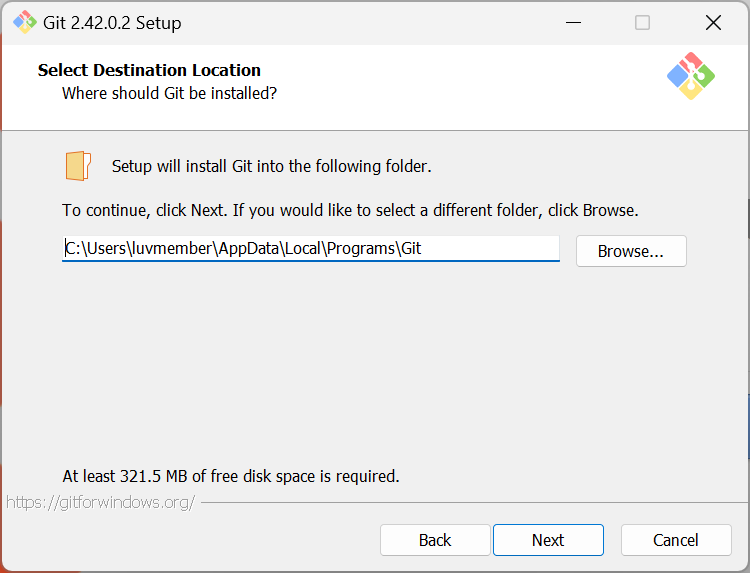Click the Git icon in the title bar
The image size is (750, 573).
[24, 22]
